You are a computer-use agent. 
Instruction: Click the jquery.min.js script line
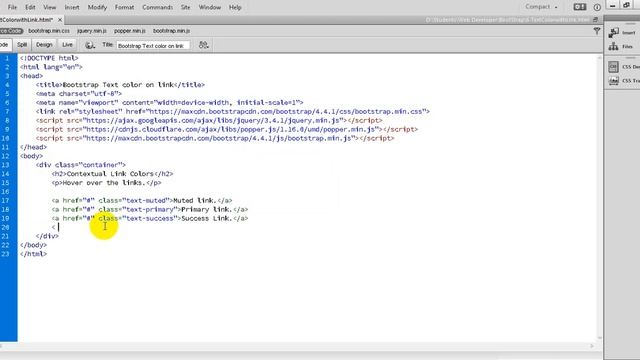click(x=209, y=120)
